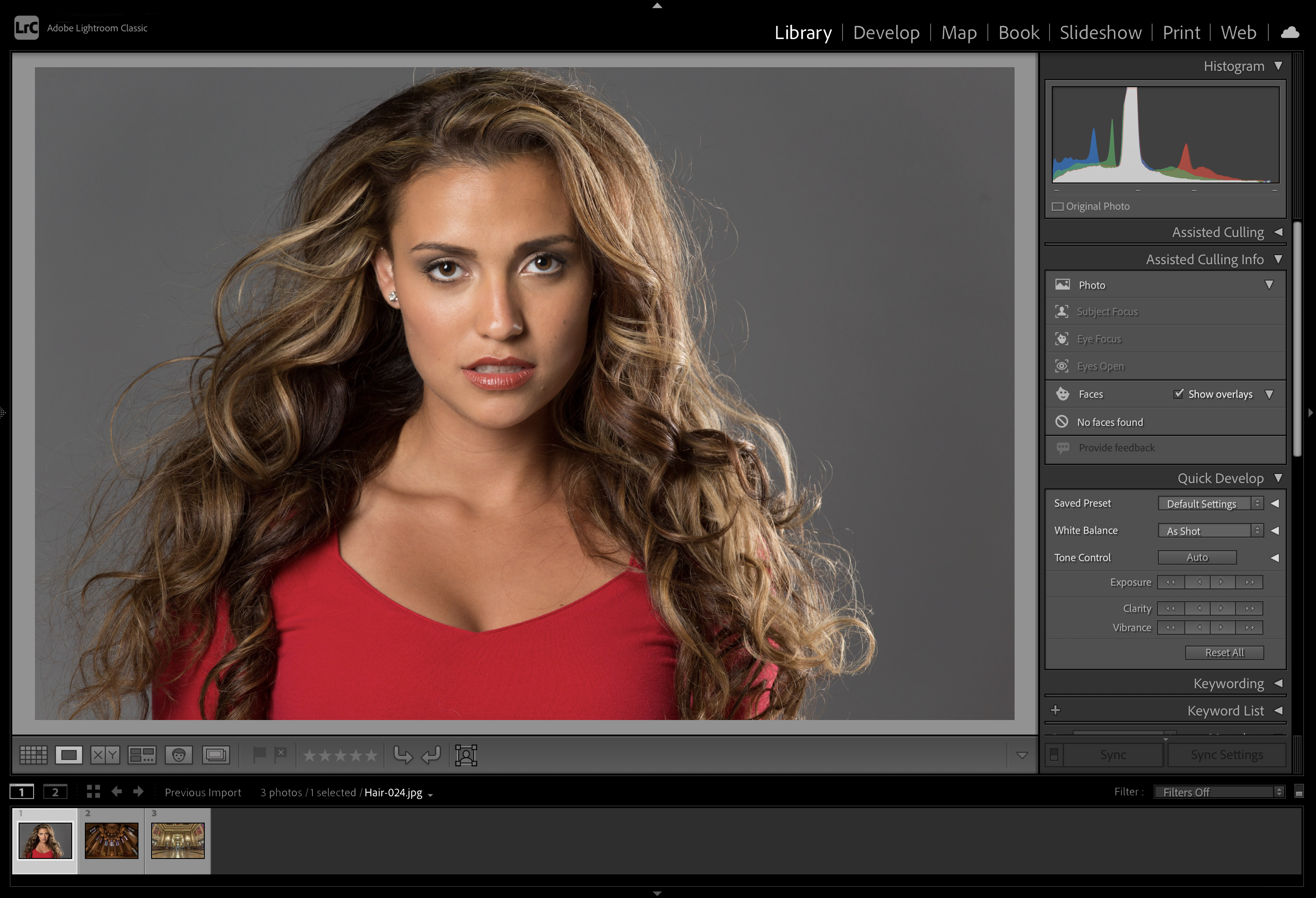Screen dimensions: 1316x898
Task: Open White Balance As Shot dropdown
Action: coord(1211,531)
